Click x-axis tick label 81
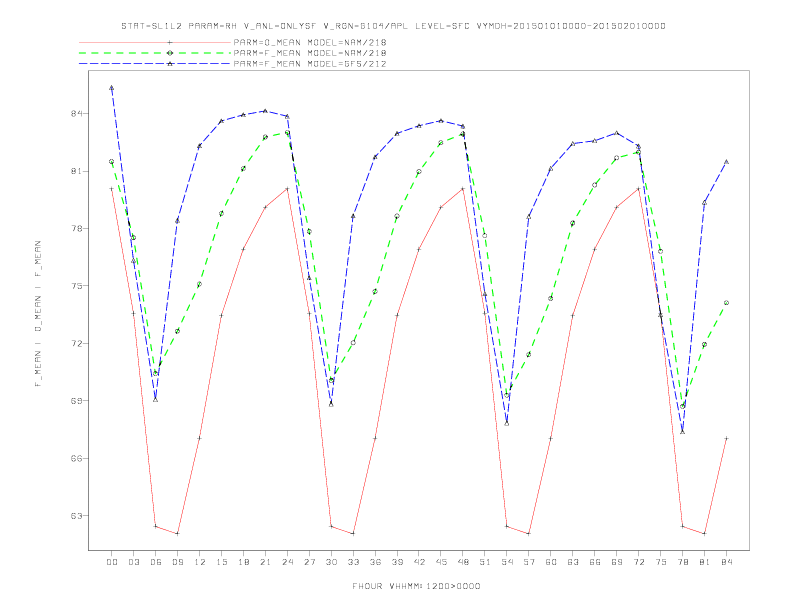 click(x=705, y=562)
